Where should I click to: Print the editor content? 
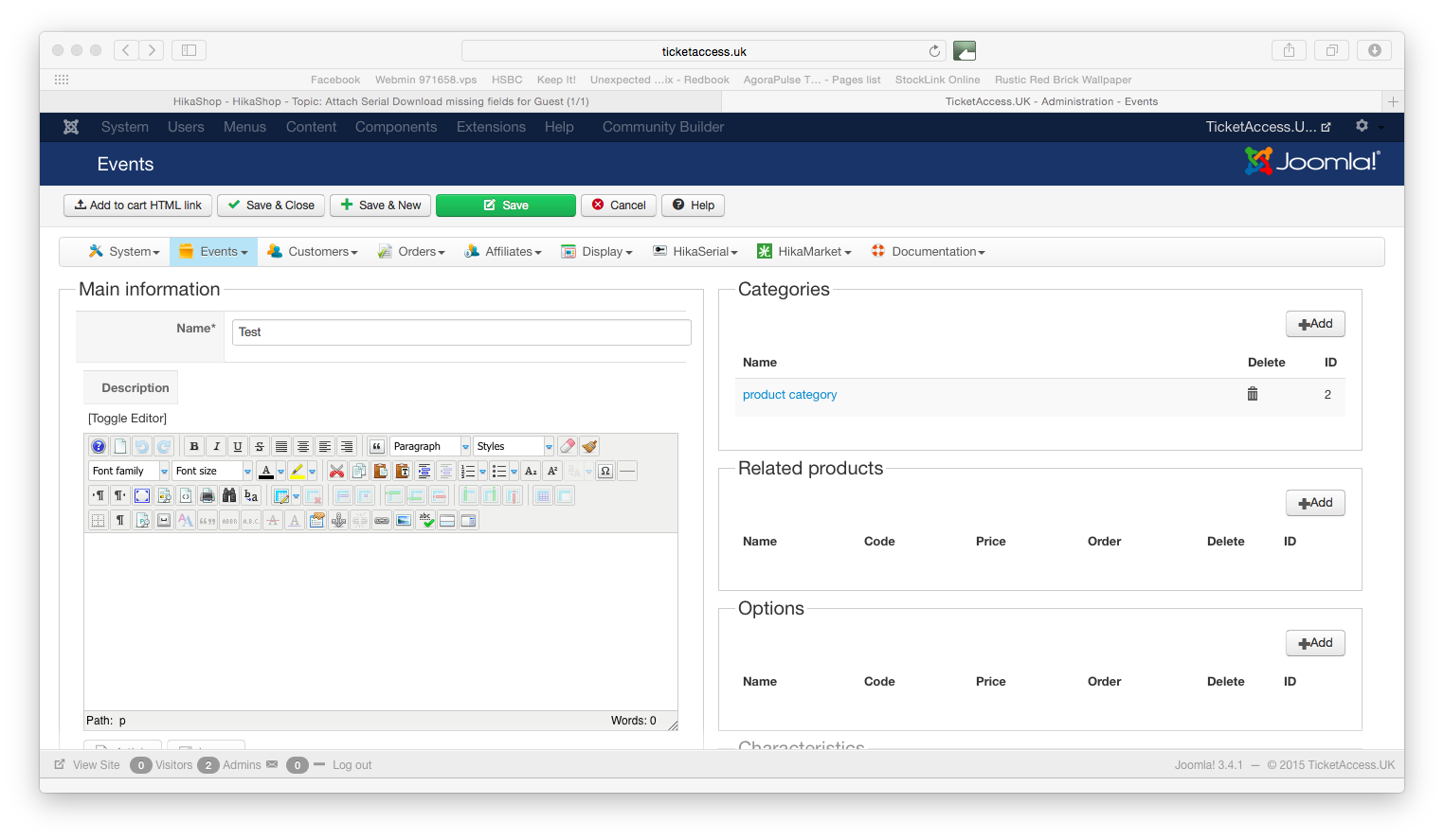pos(208,495)
